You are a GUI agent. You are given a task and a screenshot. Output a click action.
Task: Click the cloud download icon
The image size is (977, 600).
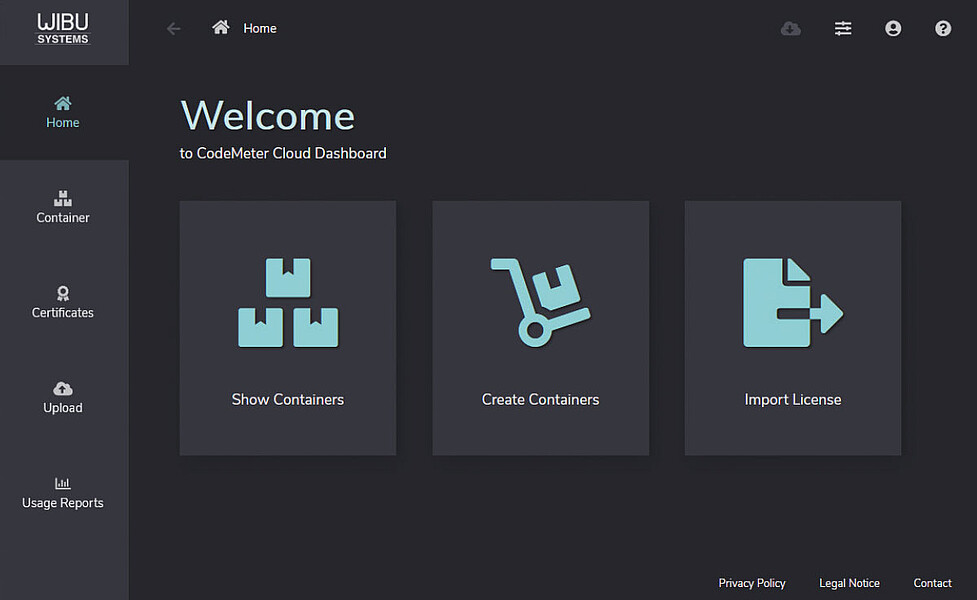pos(791,29)
